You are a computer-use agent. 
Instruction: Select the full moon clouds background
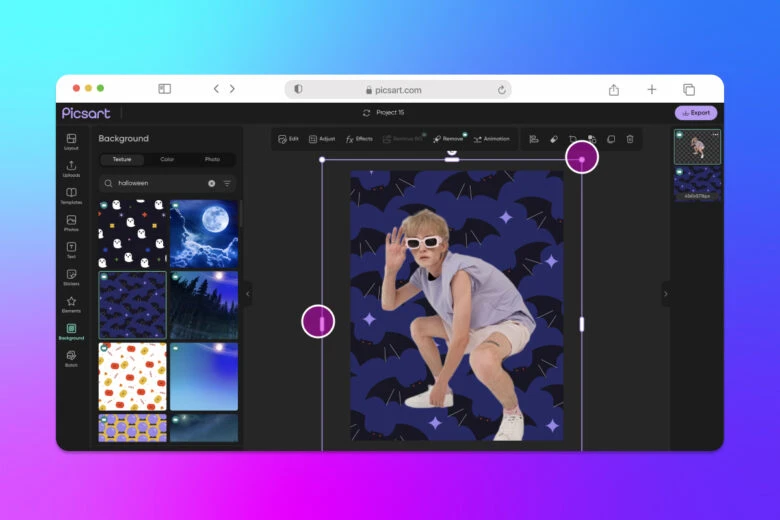coord(204,233)
